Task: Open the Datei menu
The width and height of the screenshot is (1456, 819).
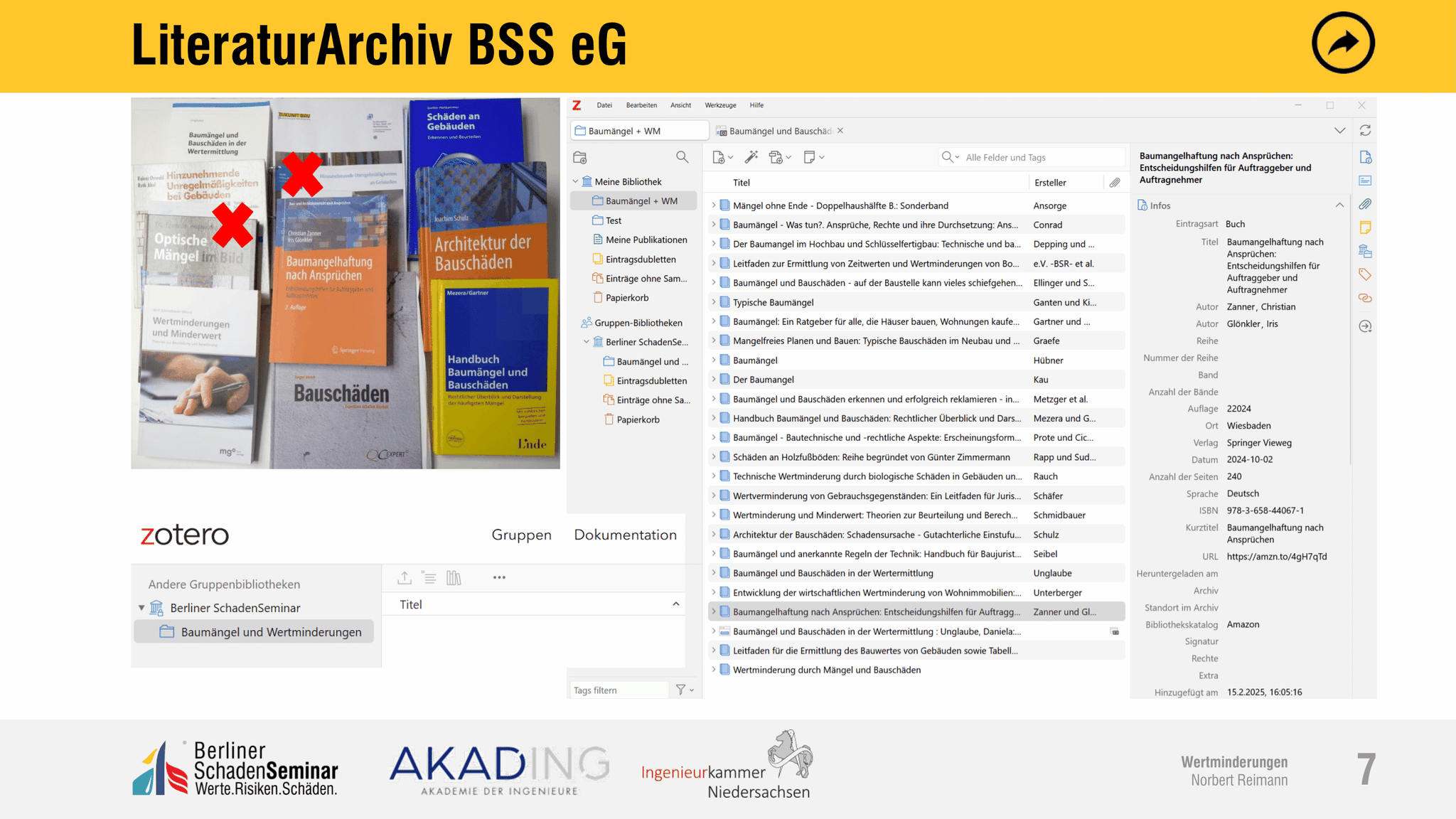Action: point(604,105)
